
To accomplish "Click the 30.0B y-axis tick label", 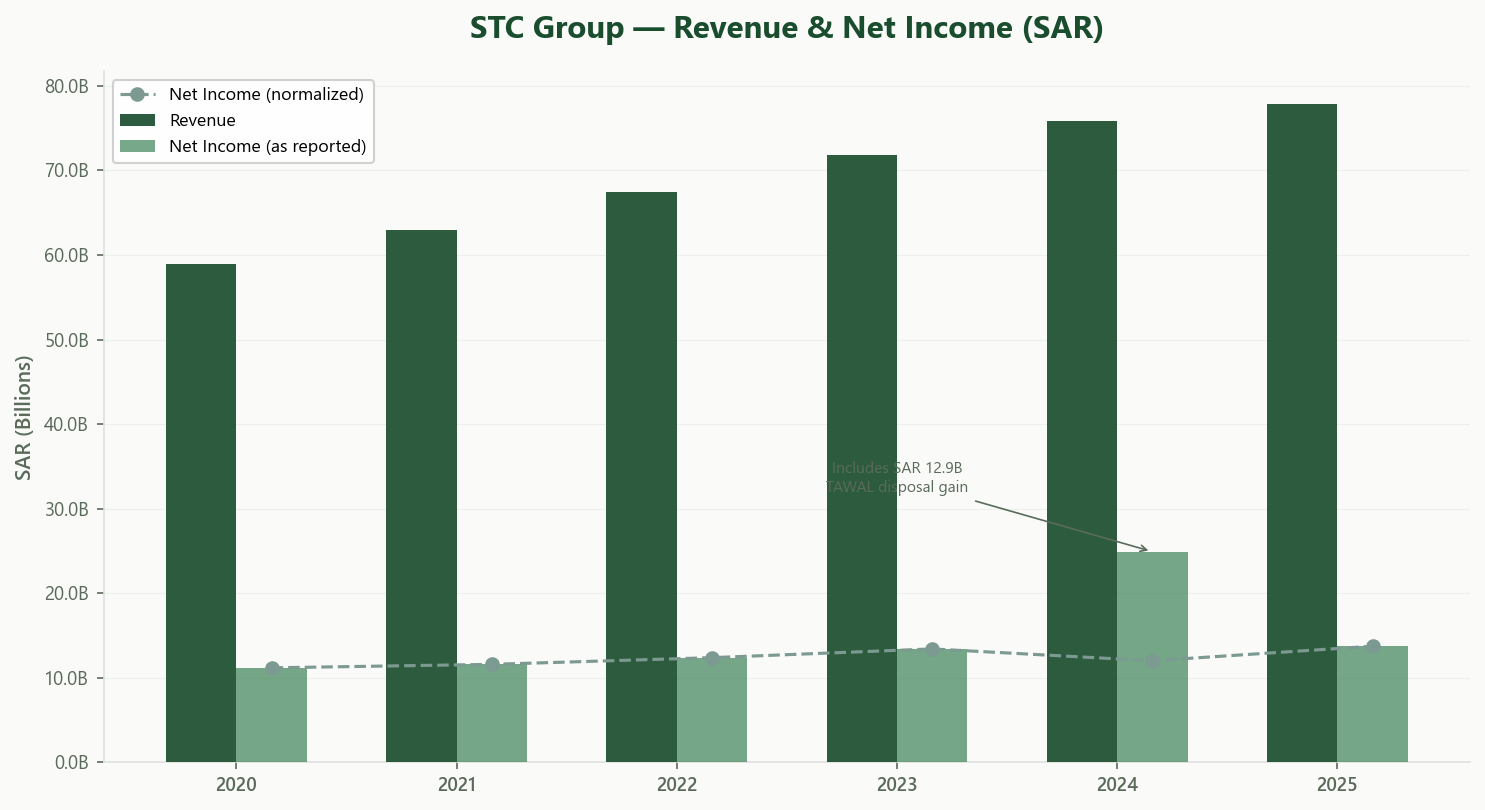I will tap(67, 509).
